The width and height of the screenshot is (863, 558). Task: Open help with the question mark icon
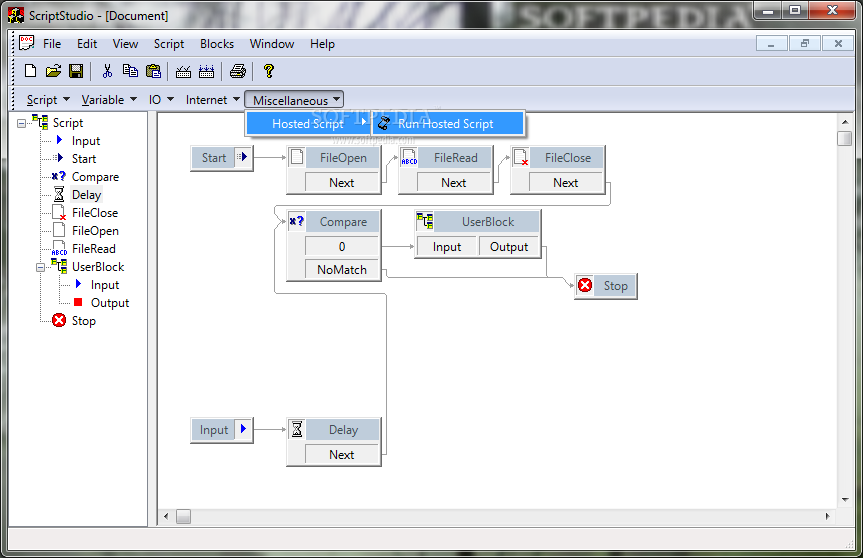click(x=269, y=70)
